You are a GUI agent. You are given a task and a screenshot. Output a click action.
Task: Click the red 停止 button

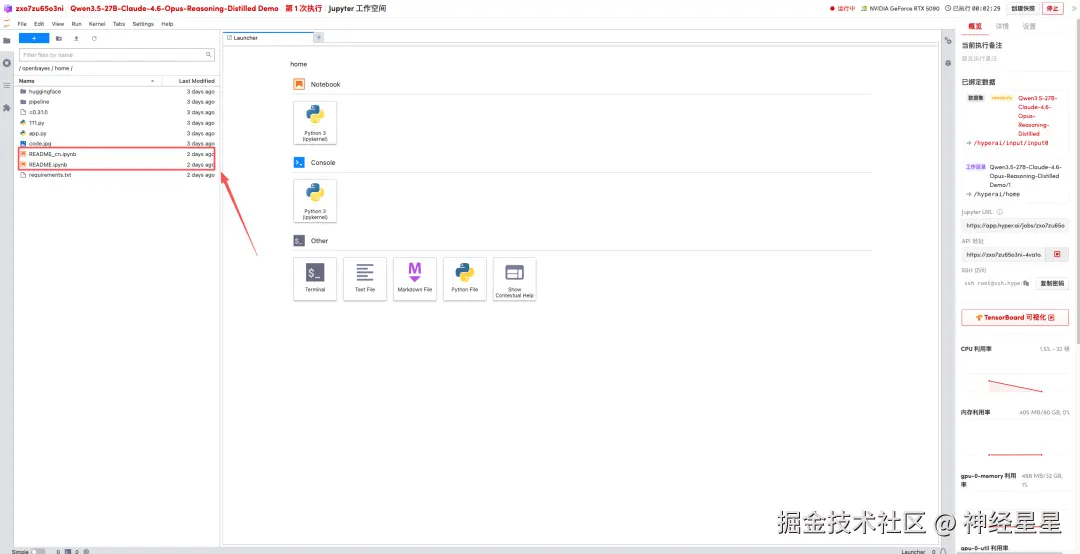(x=1052, y=8)
